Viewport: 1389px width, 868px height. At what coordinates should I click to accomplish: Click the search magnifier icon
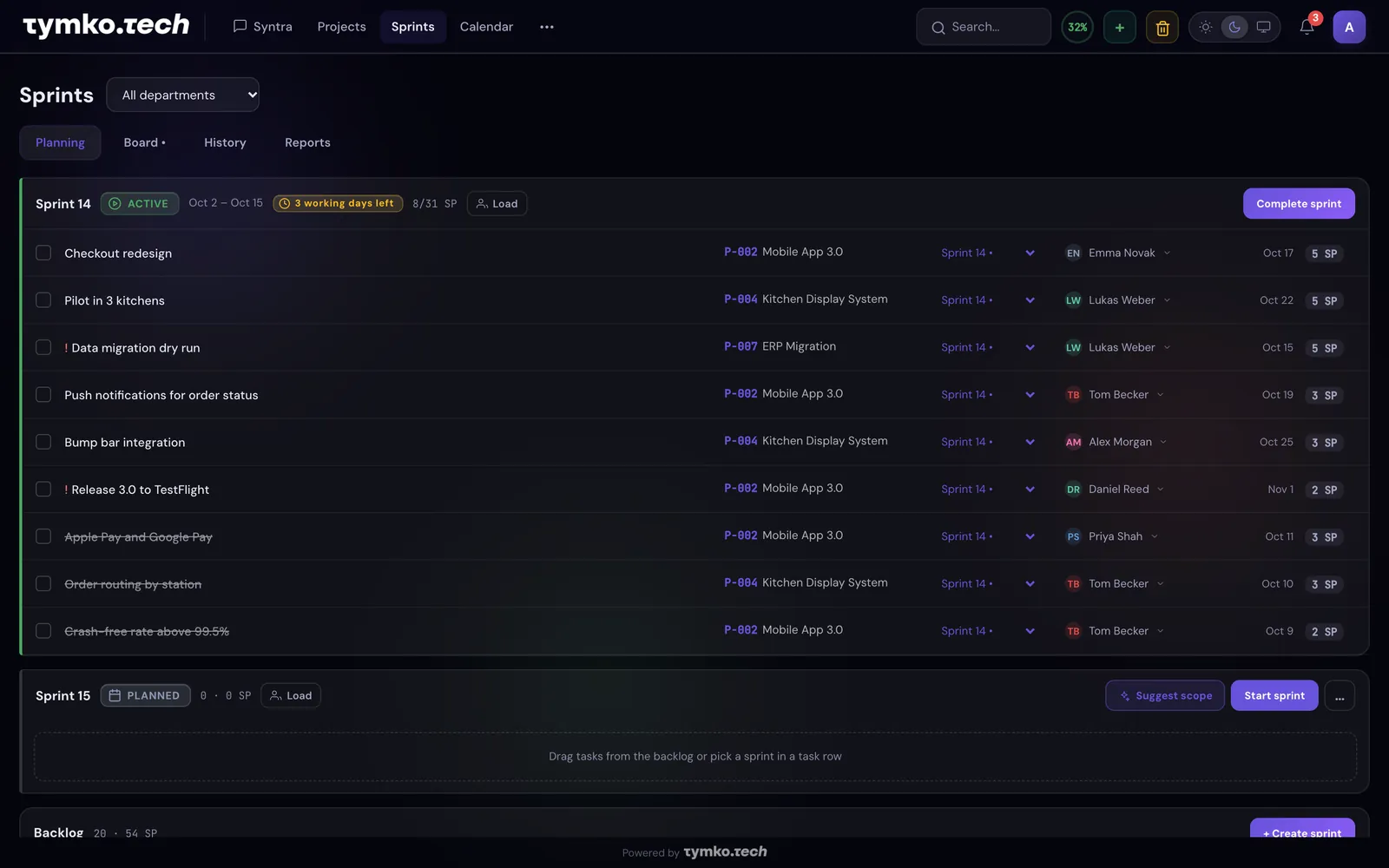pos(938,28)
